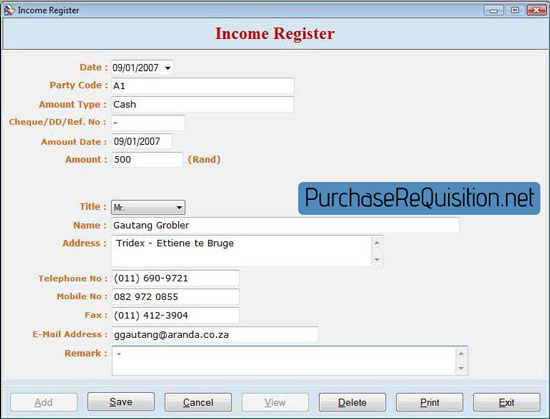Image resolution: width=550 pixels, height=419 pixels.
Task: Click the Address field scroll down arrow
Action: click(377, 259)
